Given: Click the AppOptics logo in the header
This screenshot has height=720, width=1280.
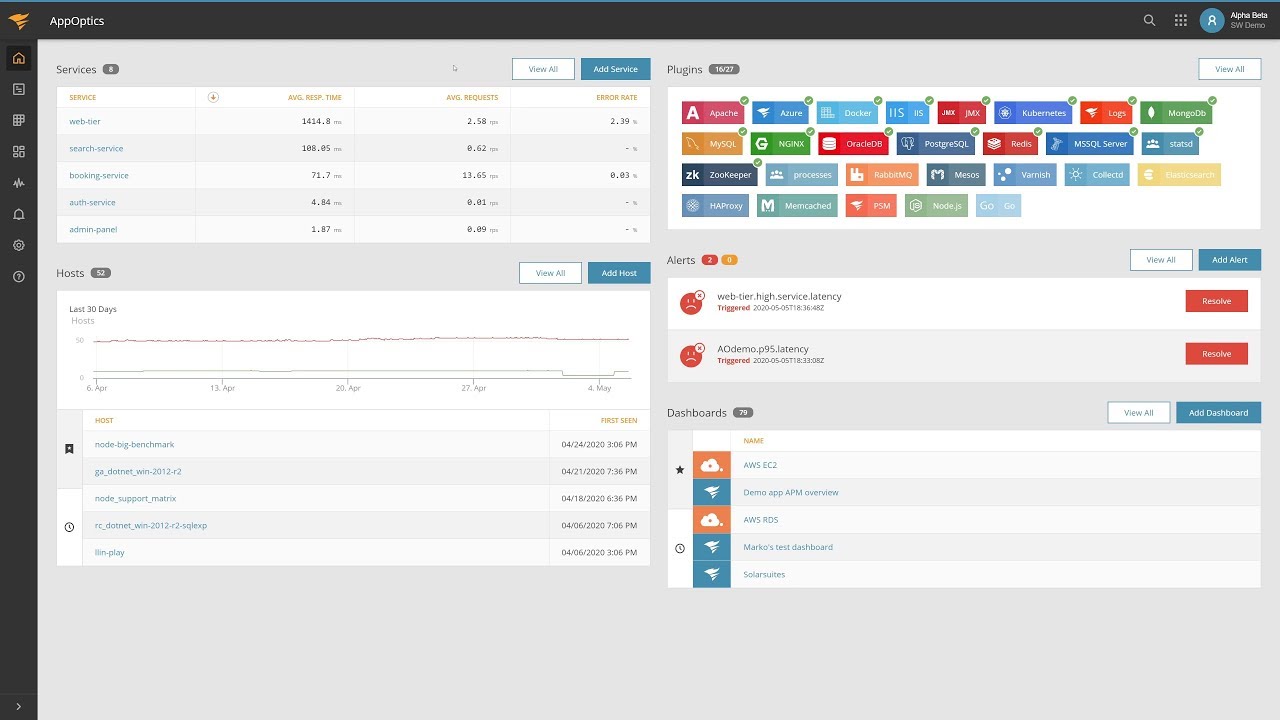Looking at the screenshot, I should pos(18,20).
